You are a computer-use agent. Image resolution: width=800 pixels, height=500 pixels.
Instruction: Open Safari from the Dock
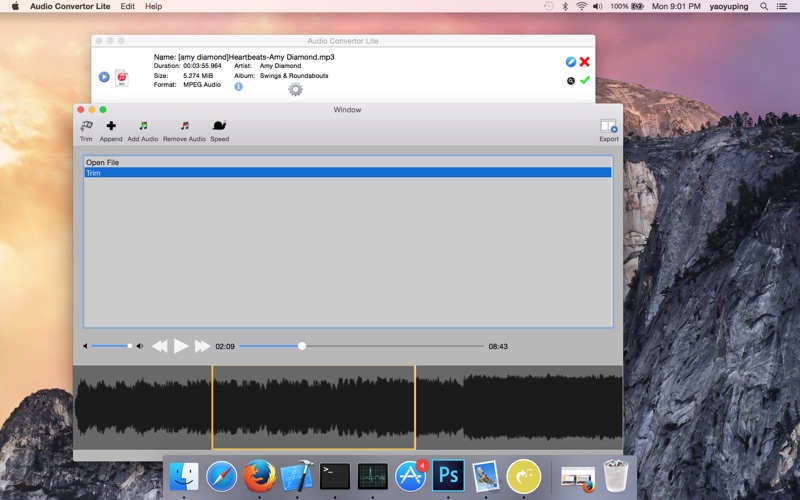(221, 476)
